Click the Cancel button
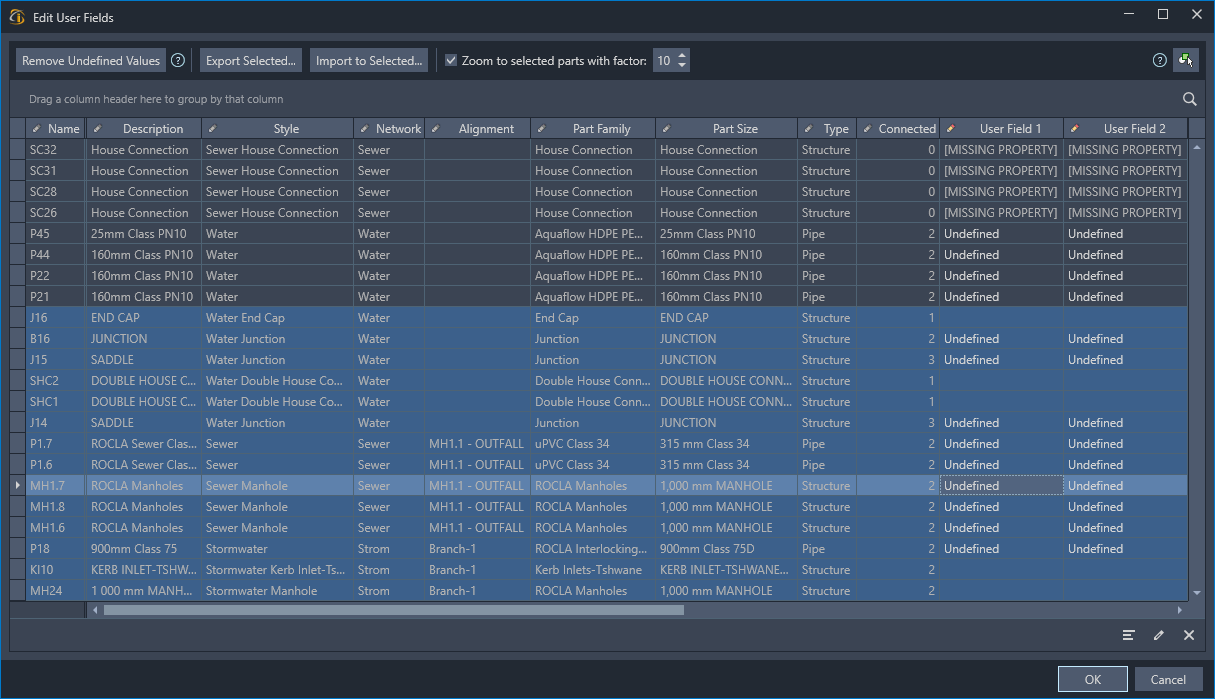 (x=1168, y=679)
